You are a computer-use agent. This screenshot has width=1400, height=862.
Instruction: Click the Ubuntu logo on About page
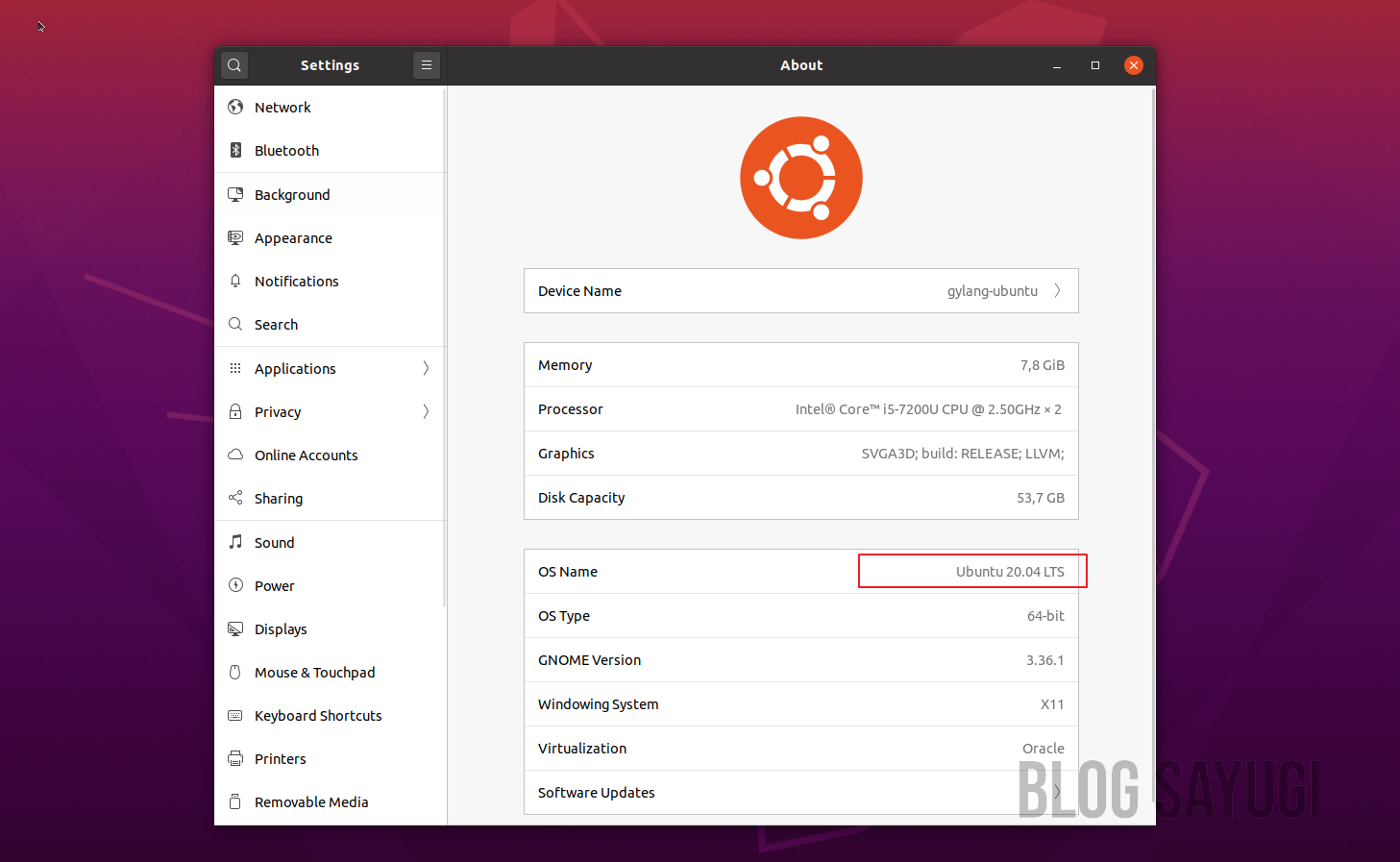[x=801, y=178]
